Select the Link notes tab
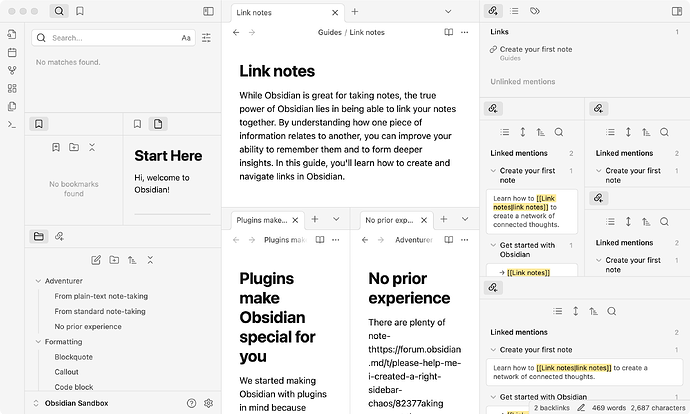 tap(287, 13)
